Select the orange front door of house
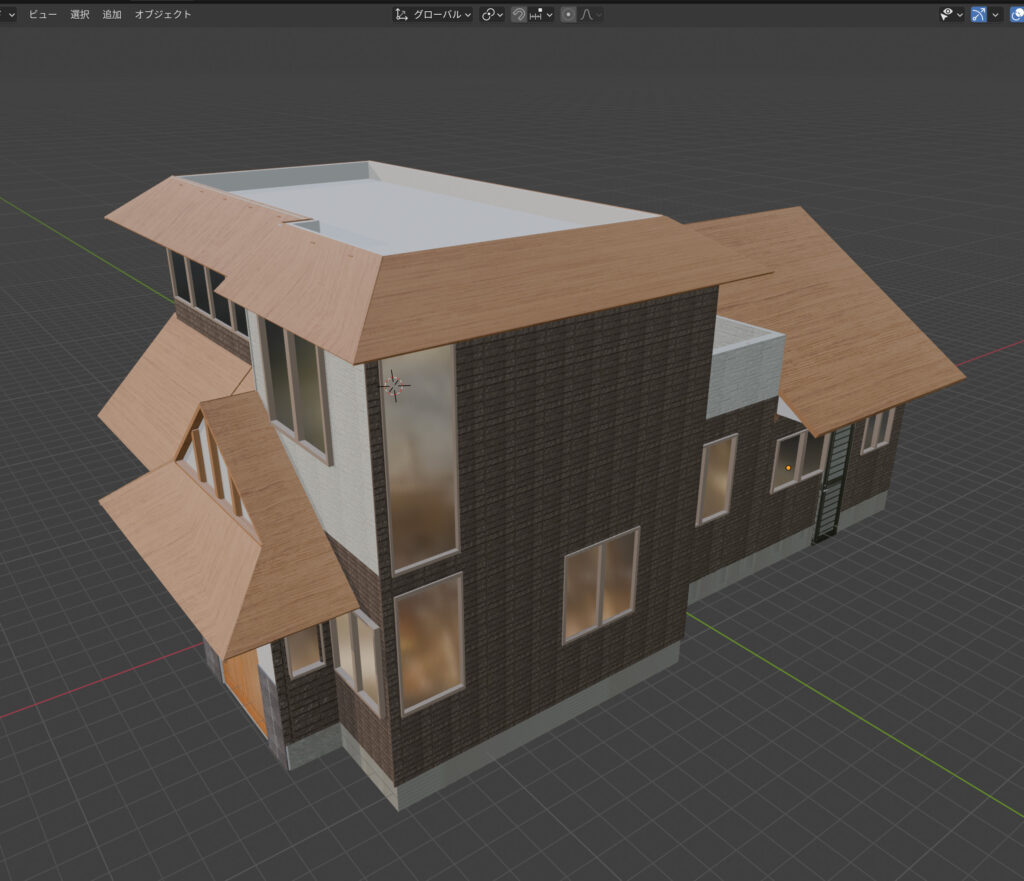Screen dimensions: 1024x881 (x=246, y=690)
